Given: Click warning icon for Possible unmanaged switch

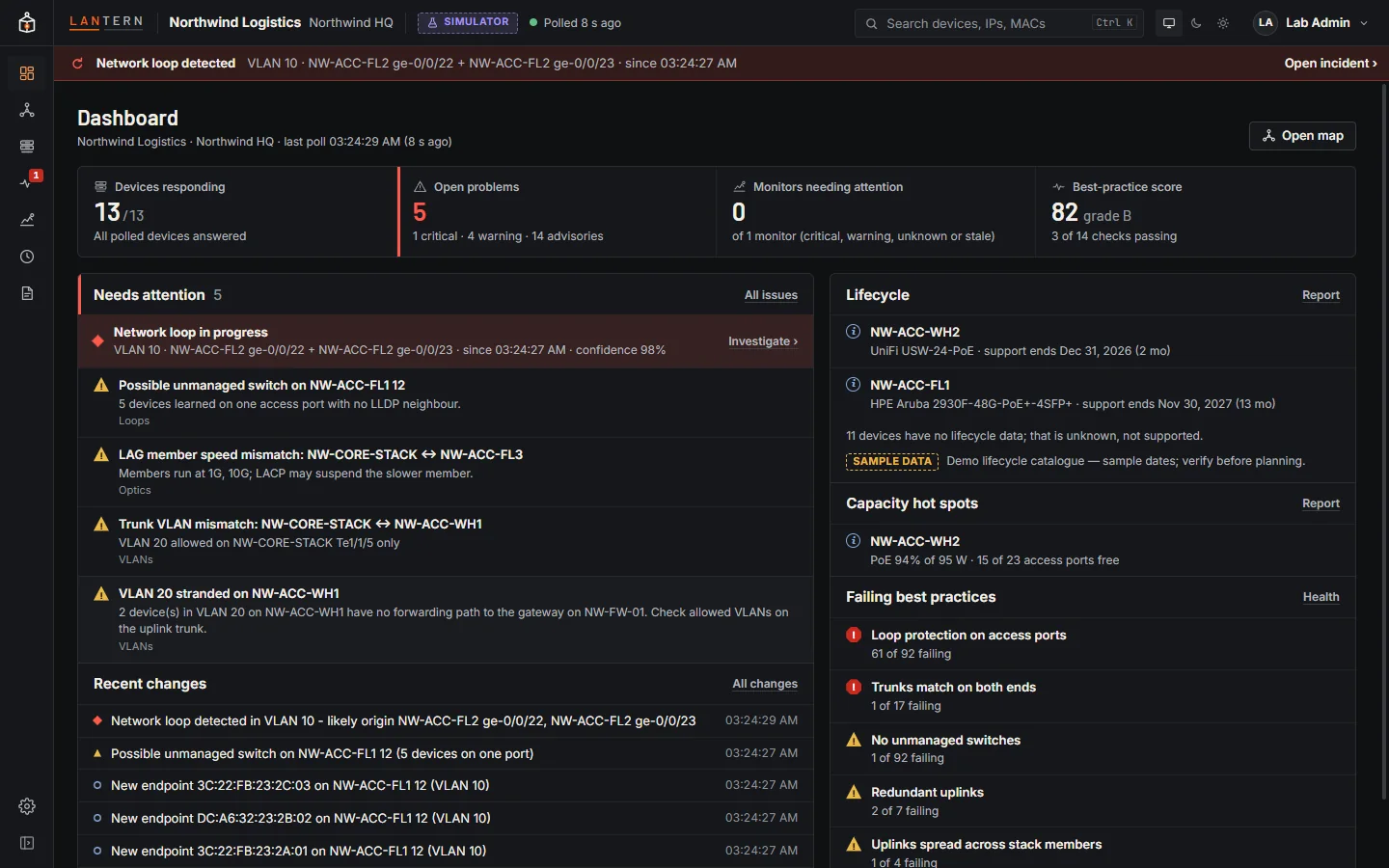Looking at the screenshot, I should pos(101,385).
